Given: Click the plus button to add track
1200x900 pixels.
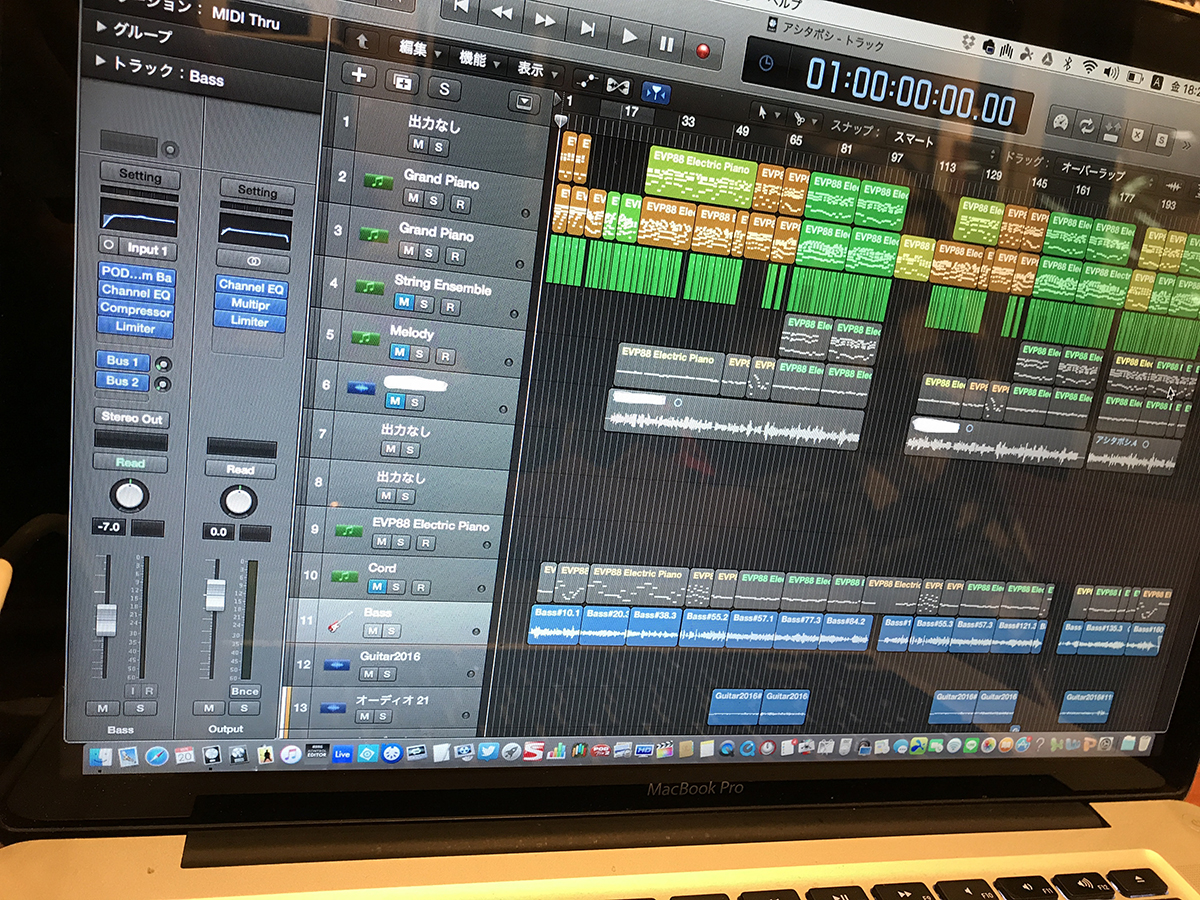Looking at the screenshot, I should coord(359,75).
